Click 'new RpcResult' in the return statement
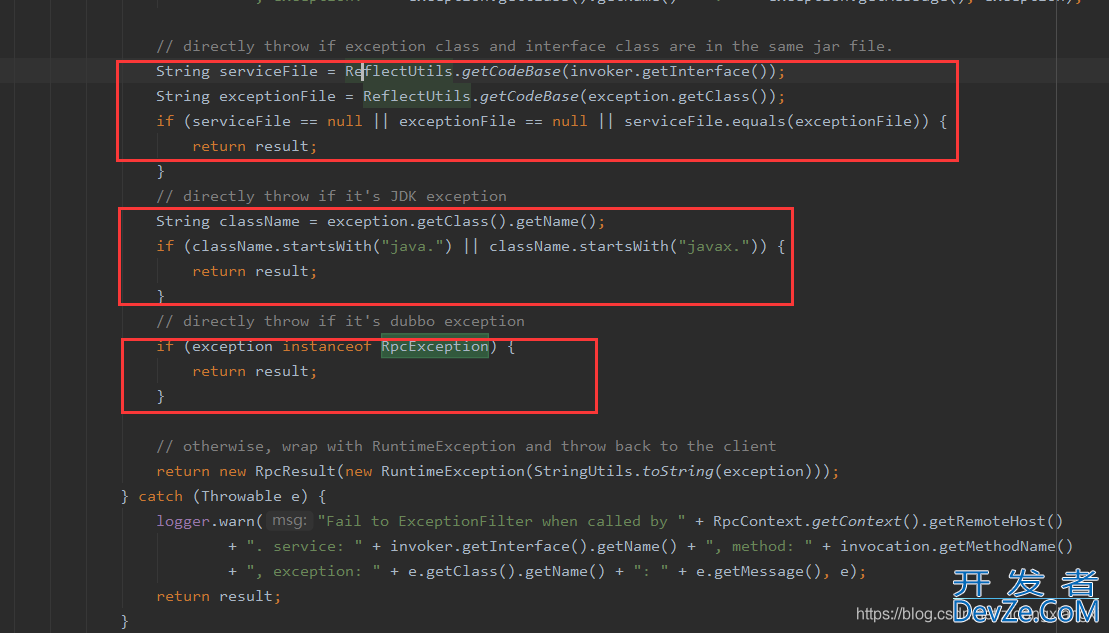 point(277,472)
